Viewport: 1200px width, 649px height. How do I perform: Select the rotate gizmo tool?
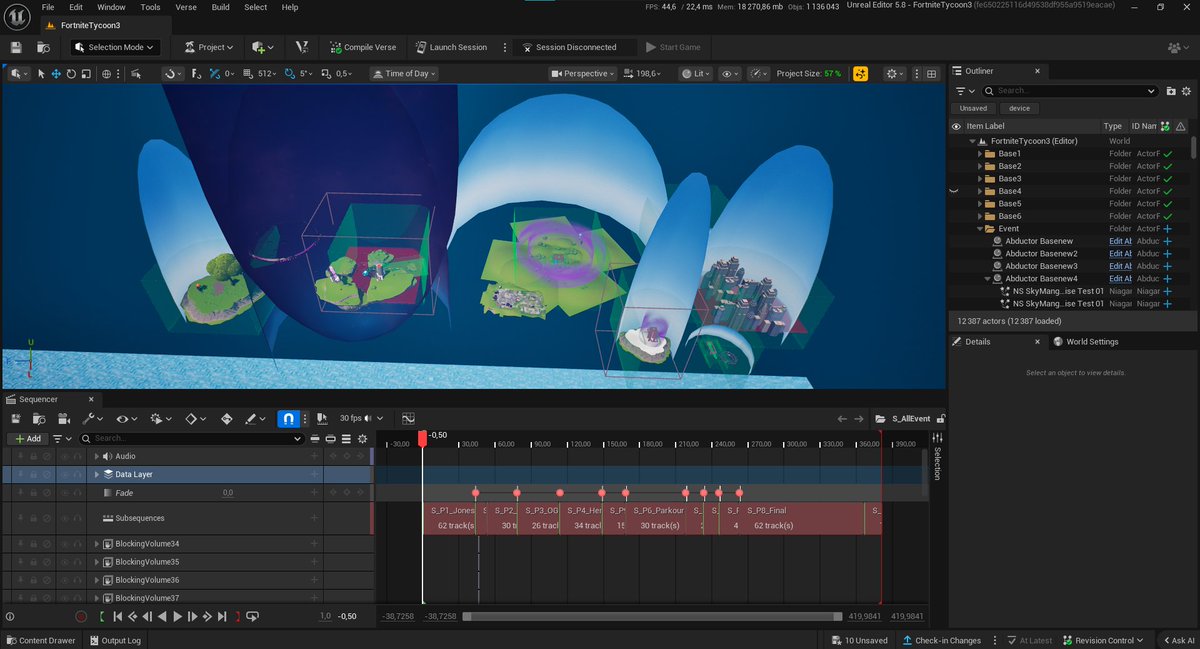[x=71, y=73]
